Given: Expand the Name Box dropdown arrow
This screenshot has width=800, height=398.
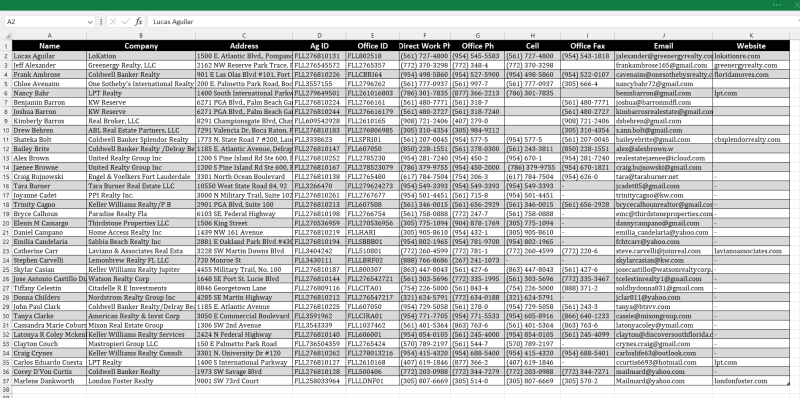Looking at the screenshot, I should [90, 22].
